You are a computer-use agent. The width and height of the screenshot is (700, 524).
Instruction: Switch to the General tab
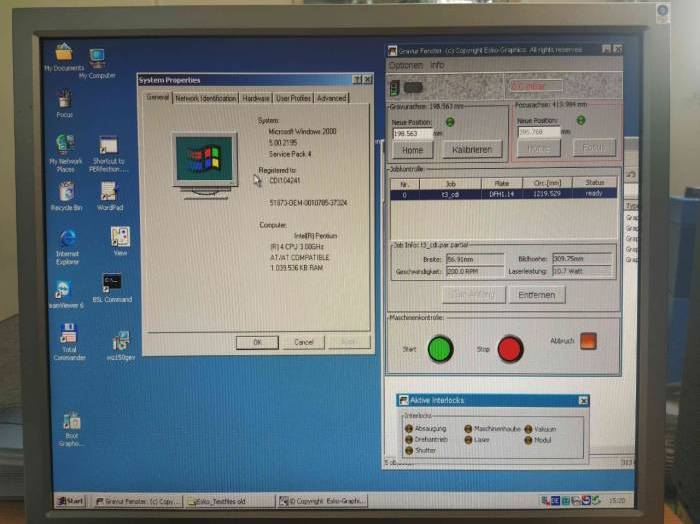[158, 97]
